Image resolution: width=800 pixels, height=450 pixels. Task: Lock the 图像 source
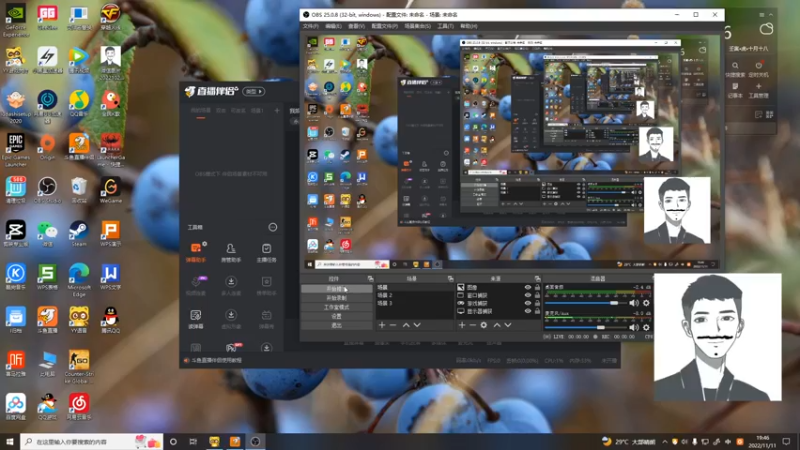pyautogui.click(x=537, y=287)
